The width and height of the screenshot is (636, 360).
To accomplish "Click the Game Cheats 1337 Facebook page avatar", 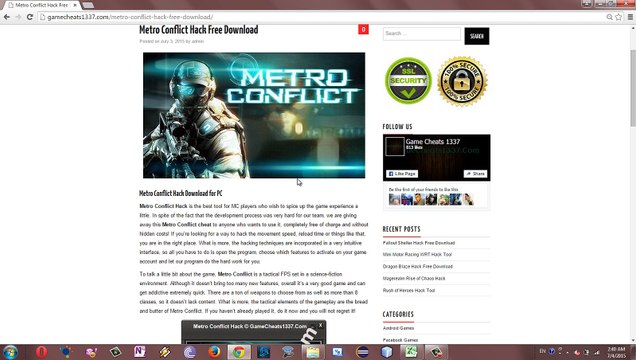I will tap(395, 146).
